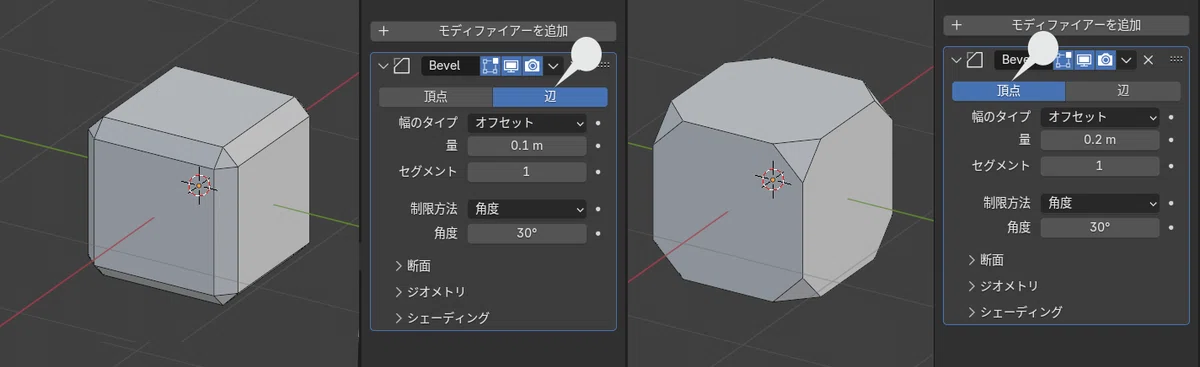Image resolution: width=1200 pixels, height=367 pixels.
Task: Expand ジオメトリ section in right panel
Action: [1003, 286]
